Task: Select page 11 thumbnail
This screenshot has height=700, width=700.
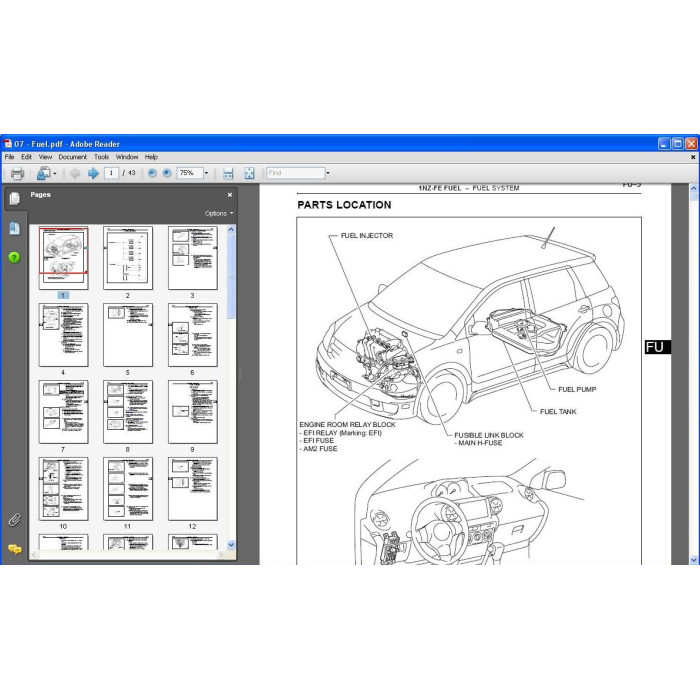Action: [128, 488]
